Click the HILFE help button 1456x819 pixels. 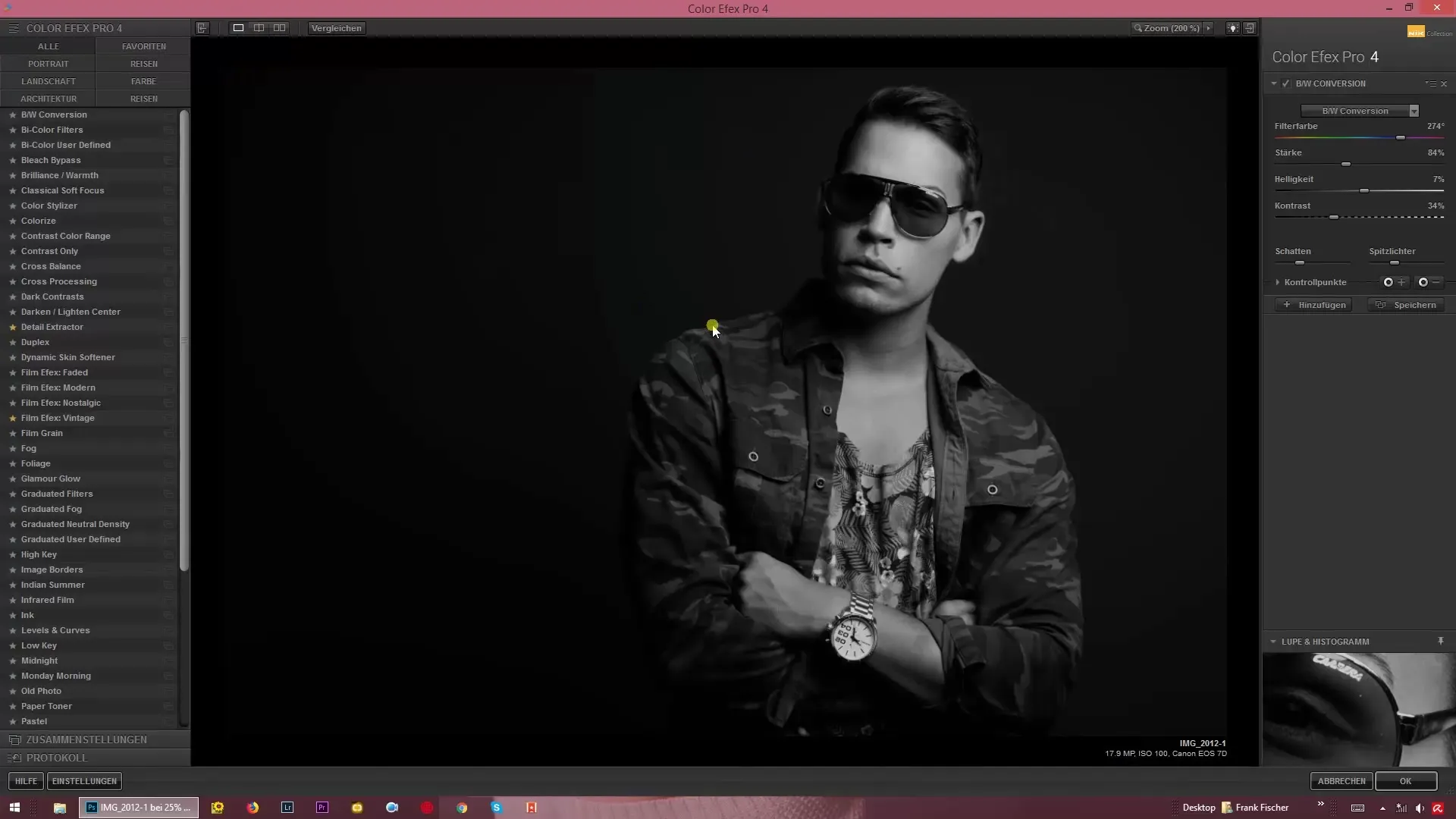coord(26,781)
